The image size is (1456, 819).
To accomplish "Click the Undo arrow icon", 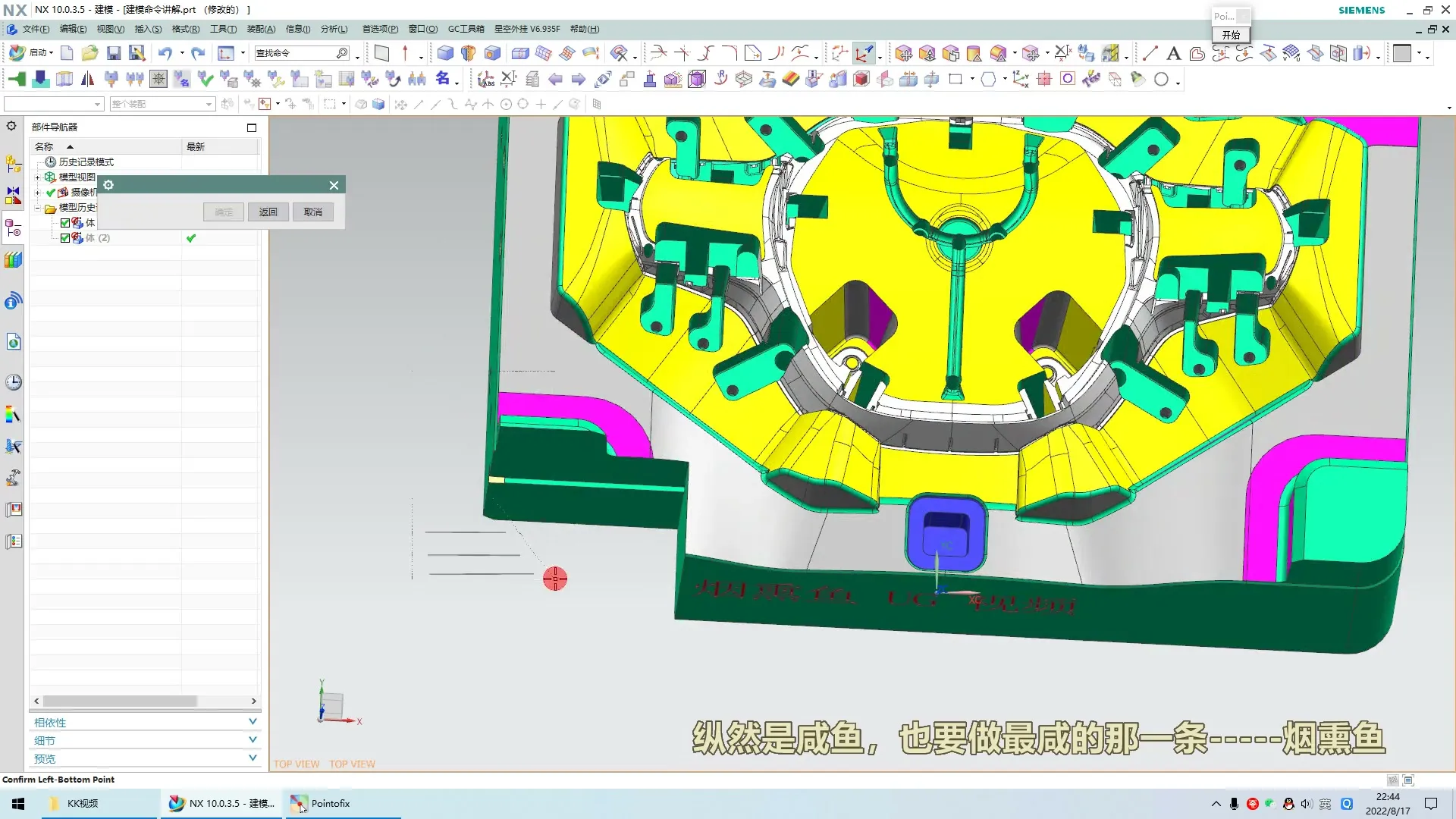I will point(165,53).
